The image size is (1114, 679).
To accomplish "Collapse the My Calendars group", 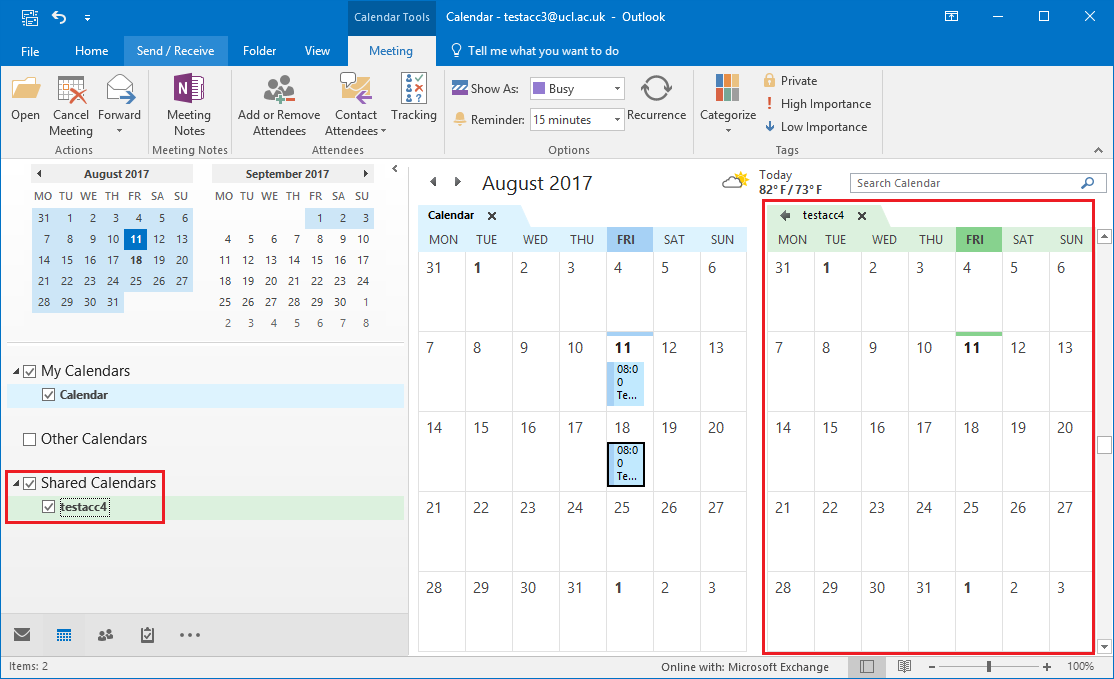I will pyautogui.click(x=16, y=371).
